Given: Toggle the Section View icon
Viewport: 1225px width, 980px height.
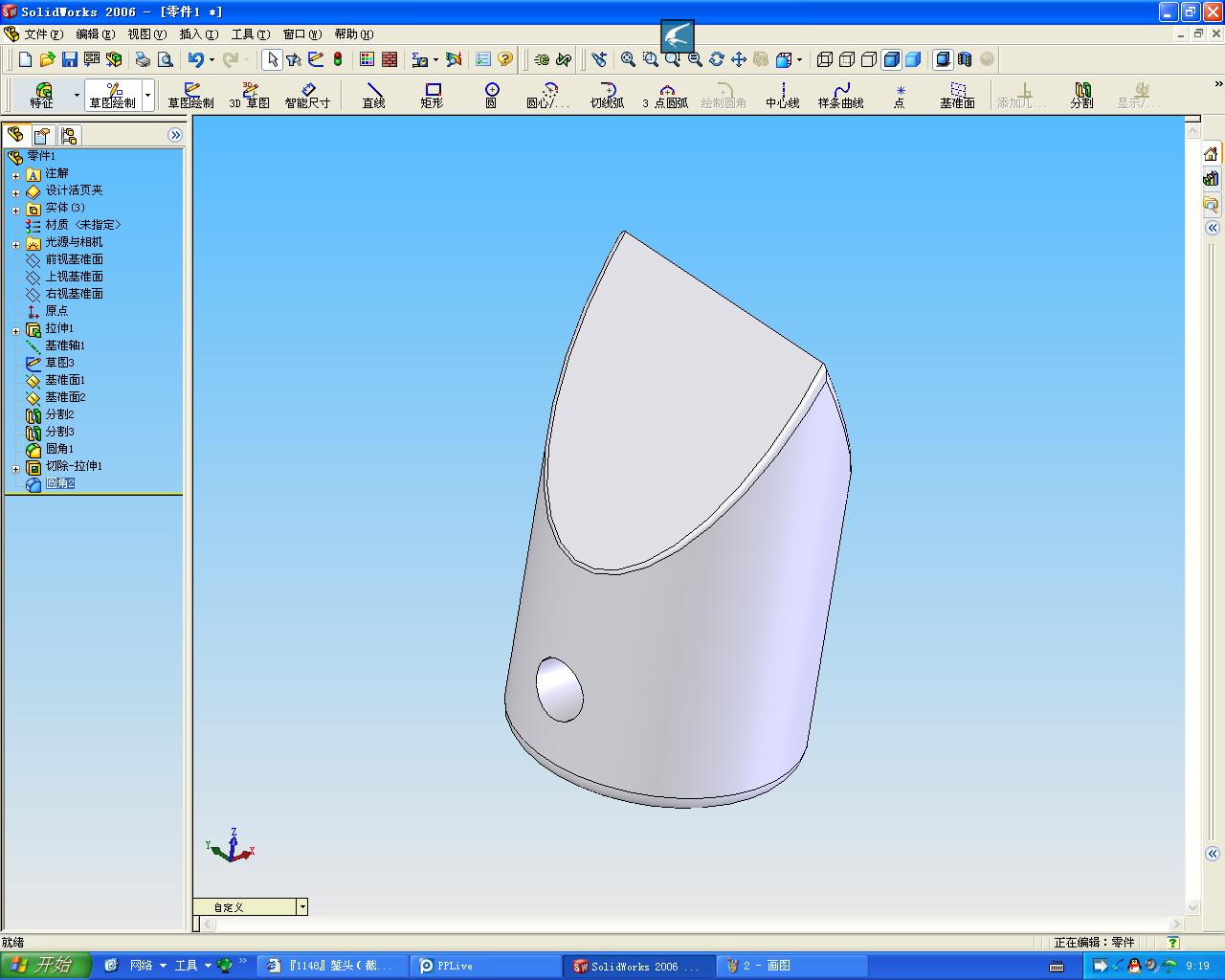Looking at the screenshot, I should [x=965, y=59].
